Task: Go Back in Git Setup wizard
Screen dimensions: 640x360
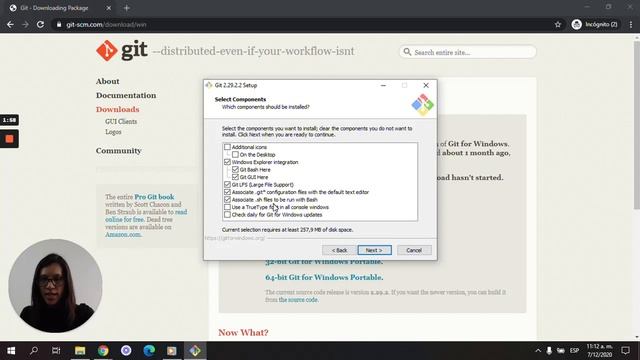Action: [x=339, y=250]
